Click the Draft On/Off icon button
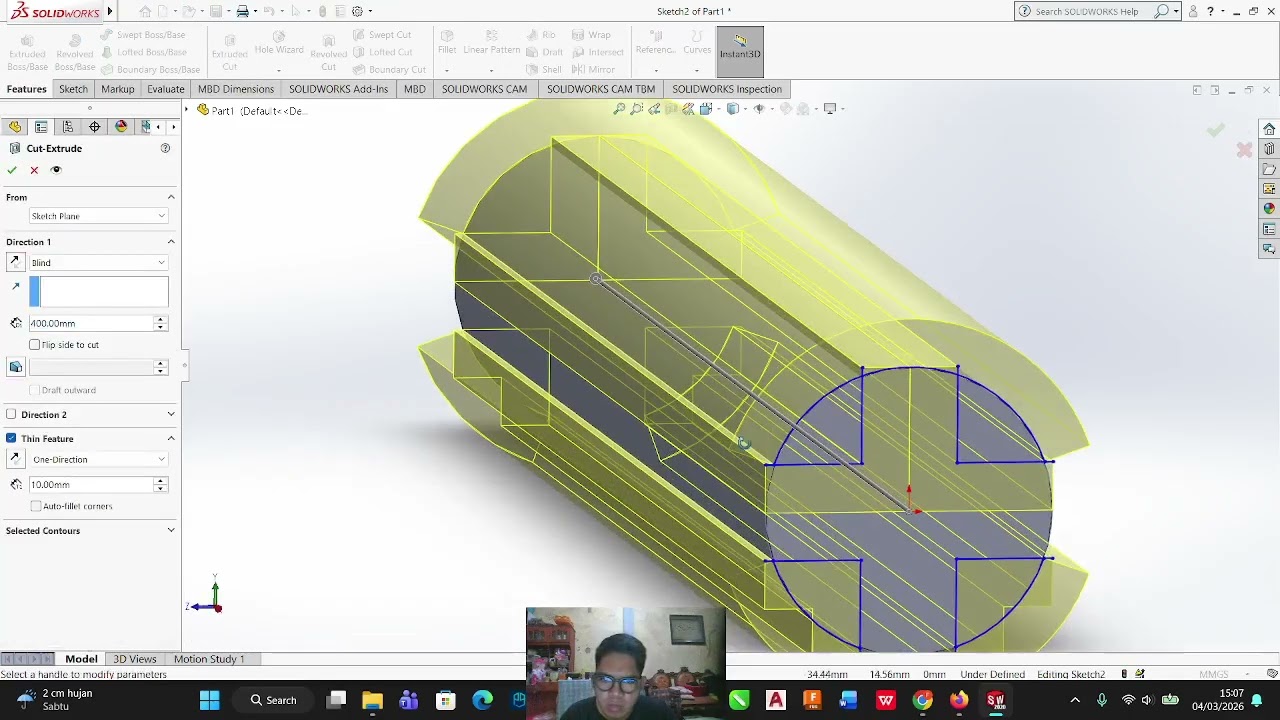The width and height of the screenshot is (1280, 720). click(x=15, y=367)
